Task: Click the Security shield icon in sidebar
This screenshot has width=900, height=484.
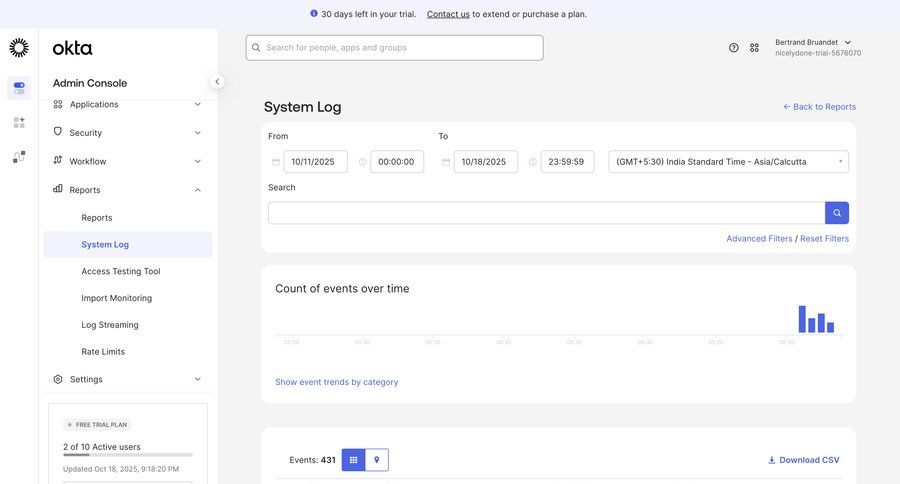Action: (57, 131)
